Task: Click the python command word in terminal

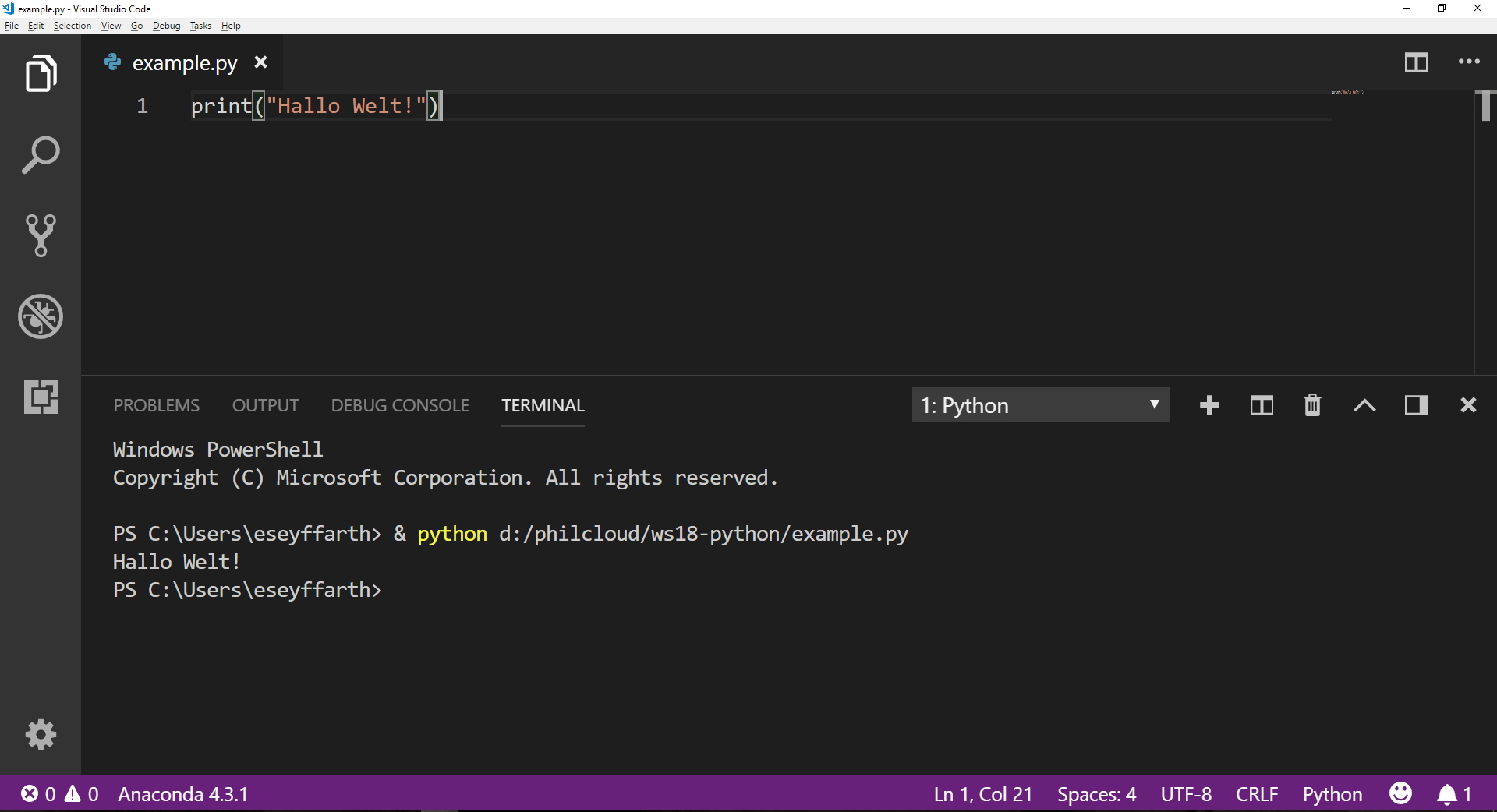Action: (452, 534)
